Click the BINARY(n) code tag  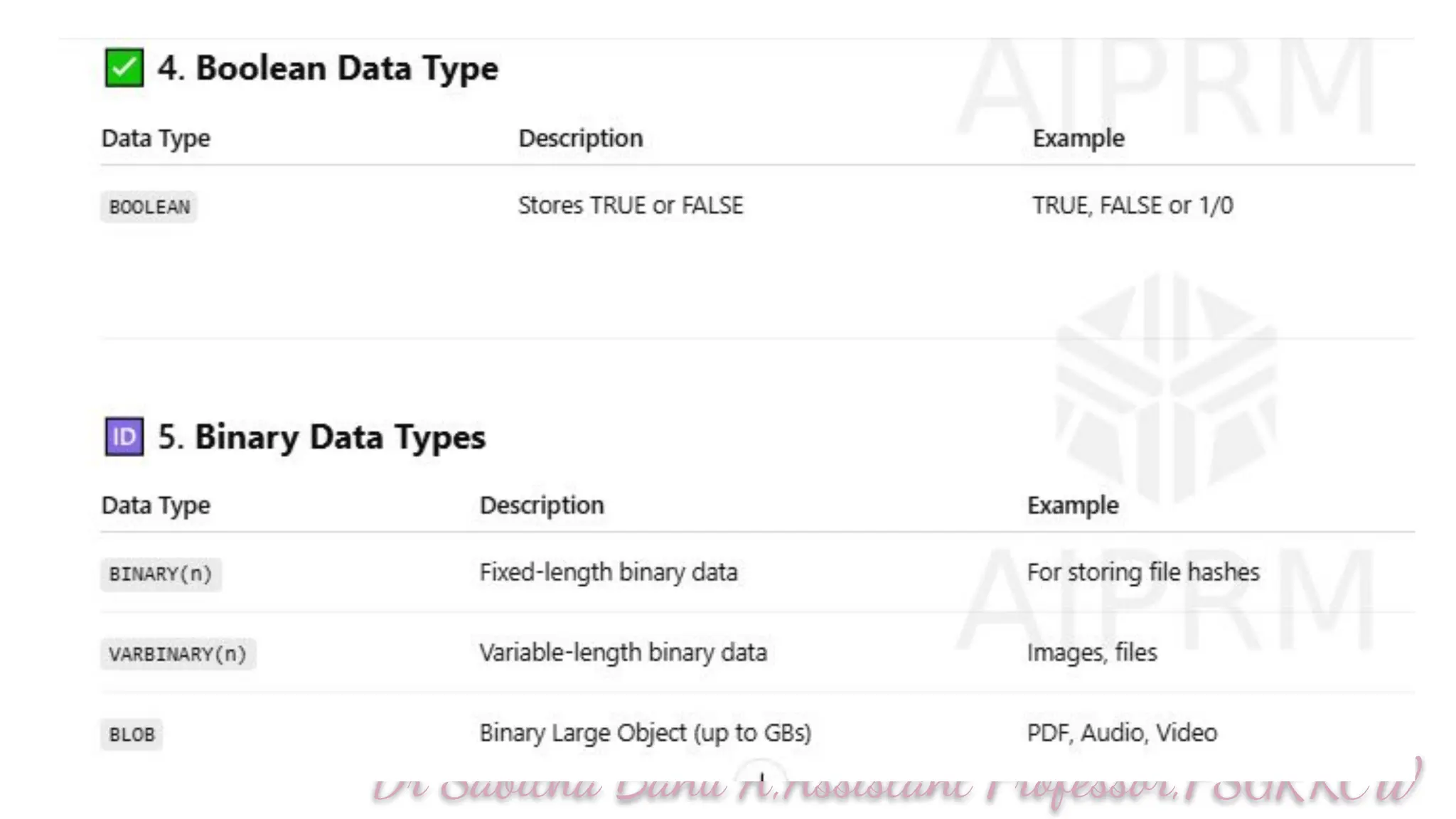tap(161, 574)
